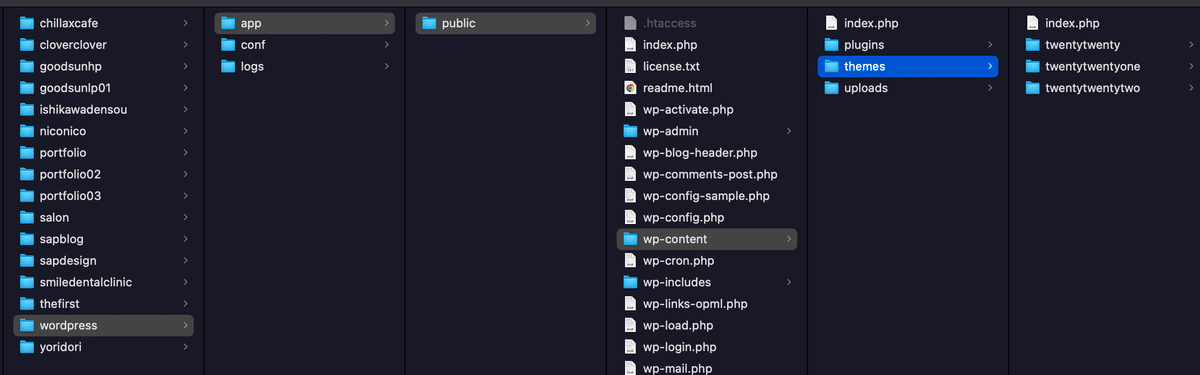Click the ishikawadensou folder icon

[27, 109]
